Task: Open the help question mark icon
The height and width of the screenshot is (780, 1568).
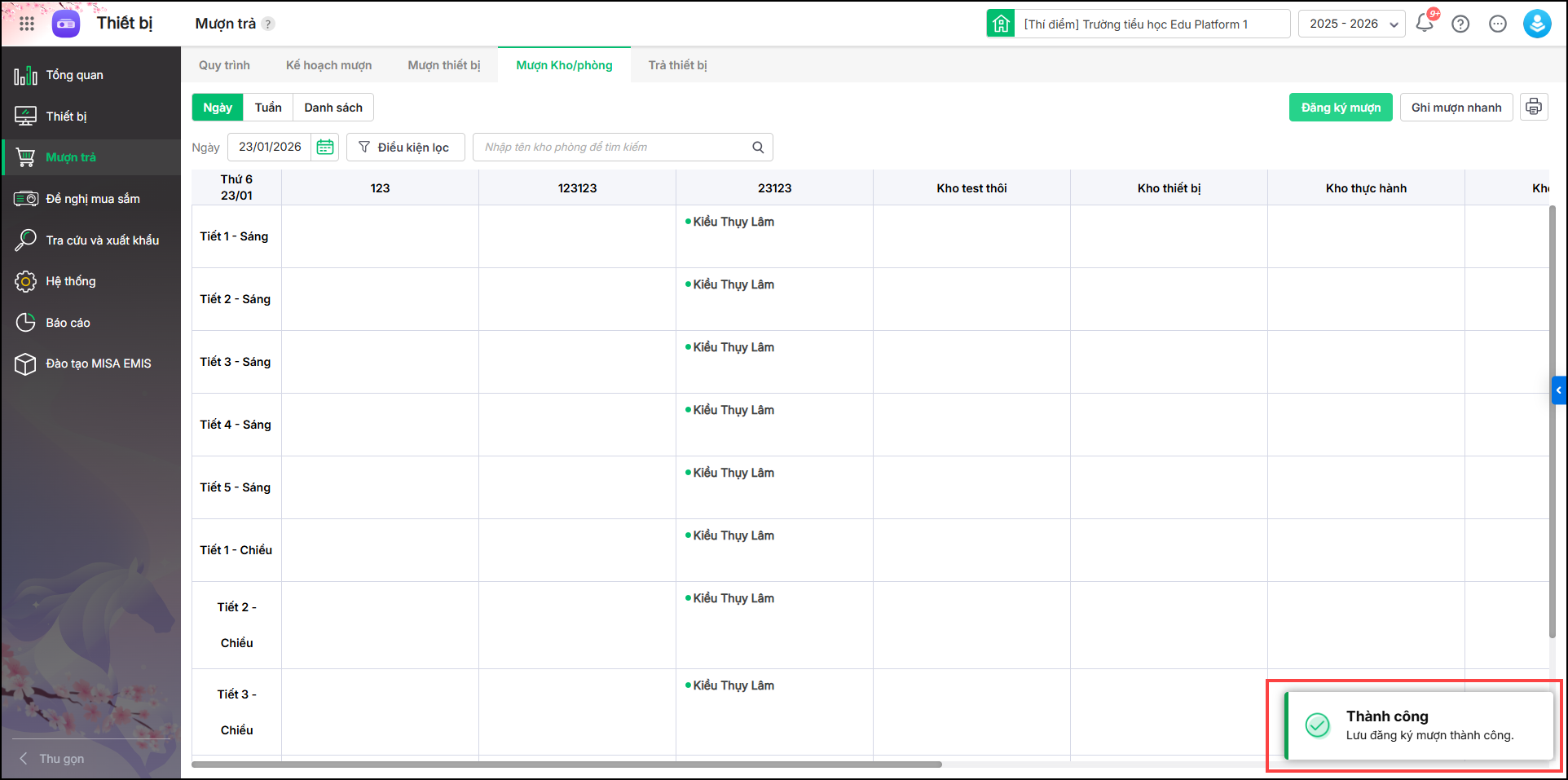Action: point(1460,24)
